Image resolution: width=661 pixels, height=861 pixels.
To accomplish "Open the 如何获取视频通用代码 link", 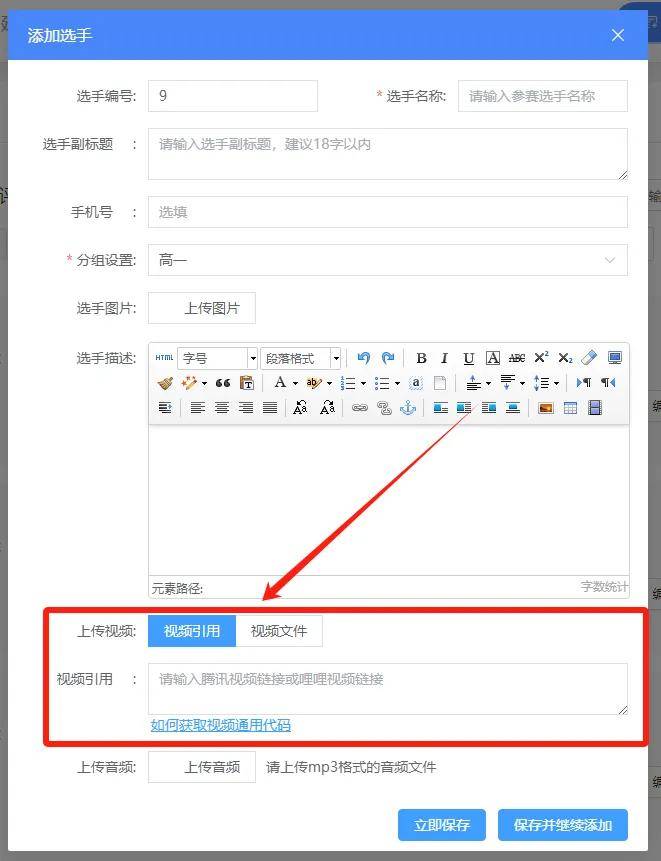I will coord(221,725).
